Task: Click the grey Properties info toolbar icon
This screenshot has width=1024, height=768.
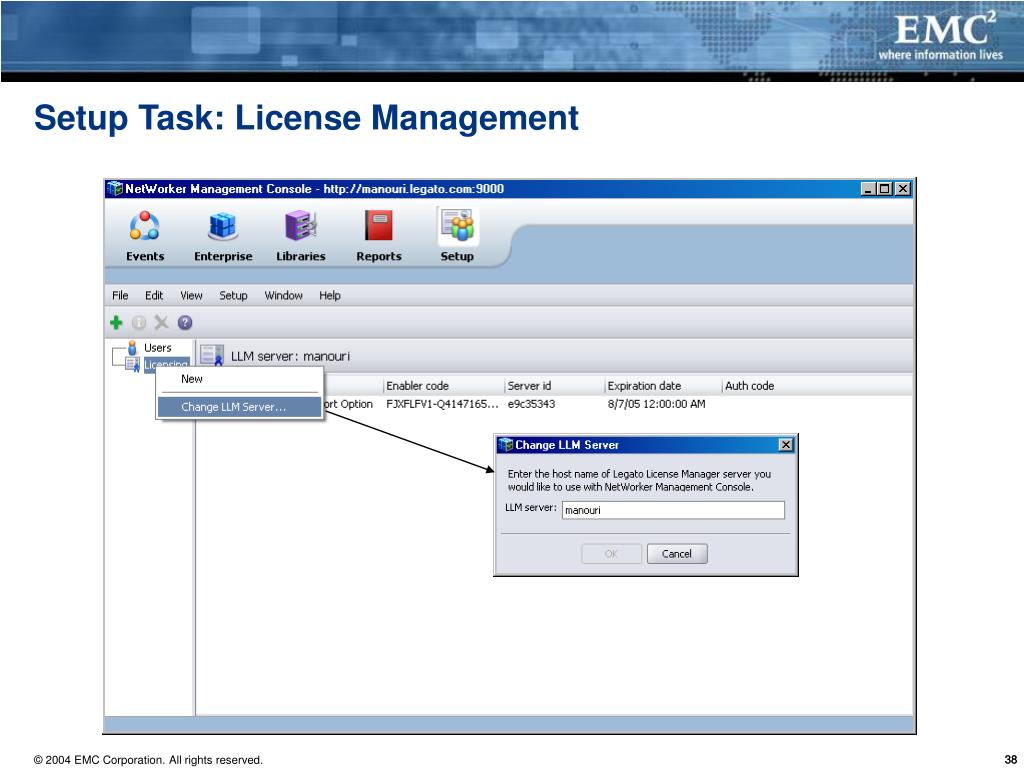Action: point(138,323)
